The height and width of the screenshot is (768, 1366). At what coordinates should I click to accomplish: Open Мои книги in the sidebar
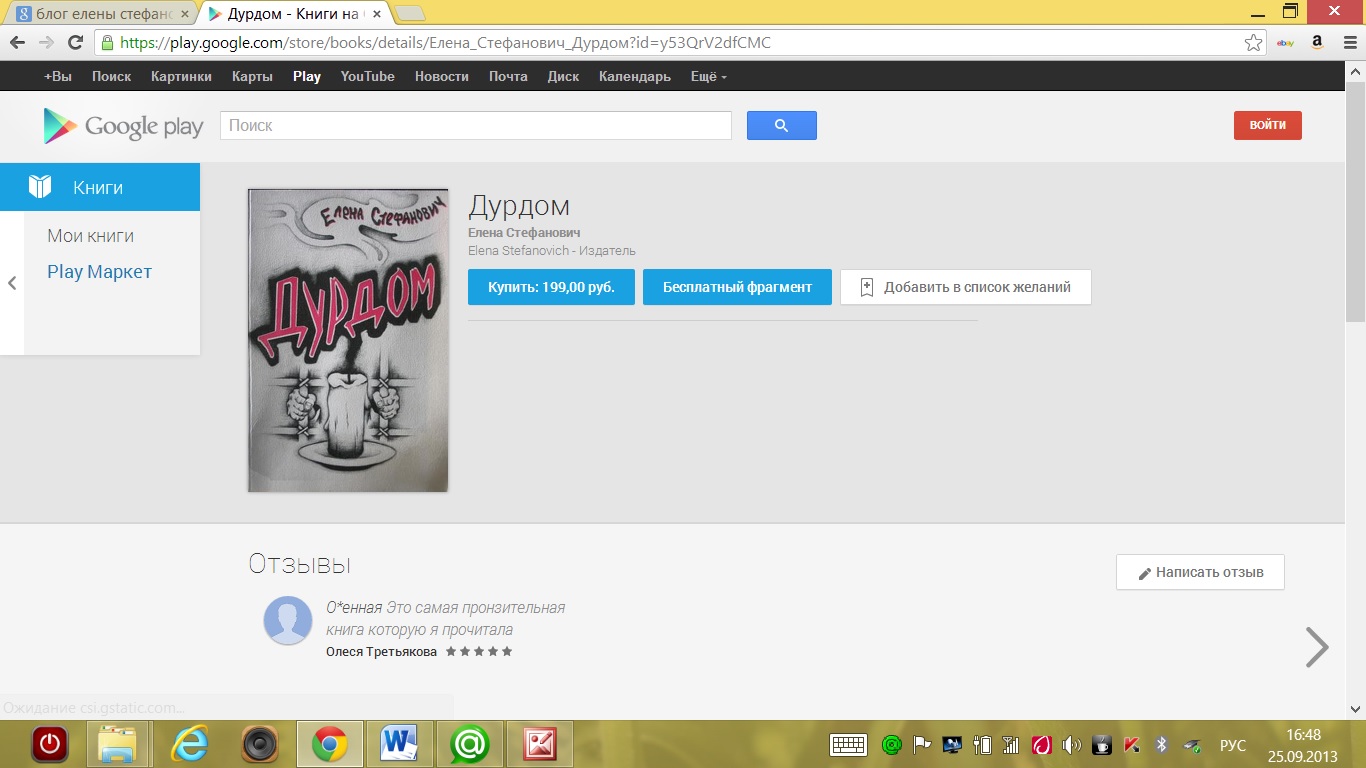point(90,236)
